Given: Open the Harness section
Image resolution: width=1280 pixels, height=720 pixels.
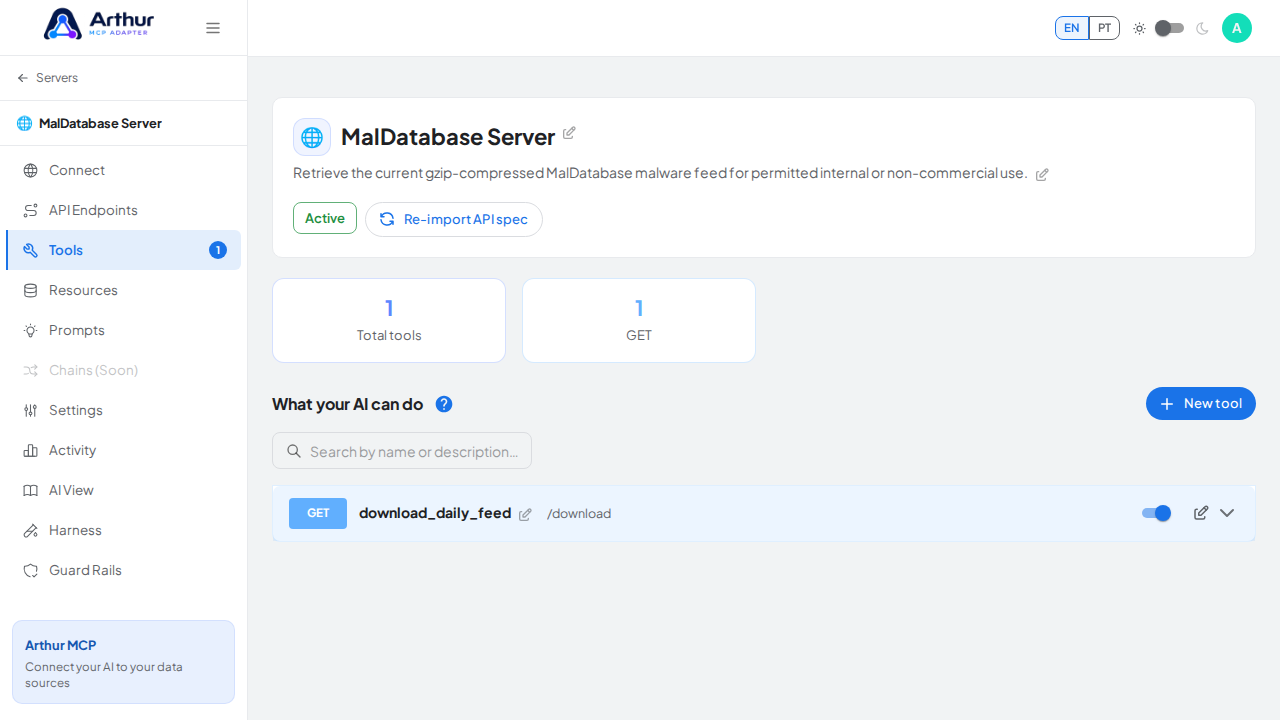Looking at the screenshot, I should [x=123, y=530].
